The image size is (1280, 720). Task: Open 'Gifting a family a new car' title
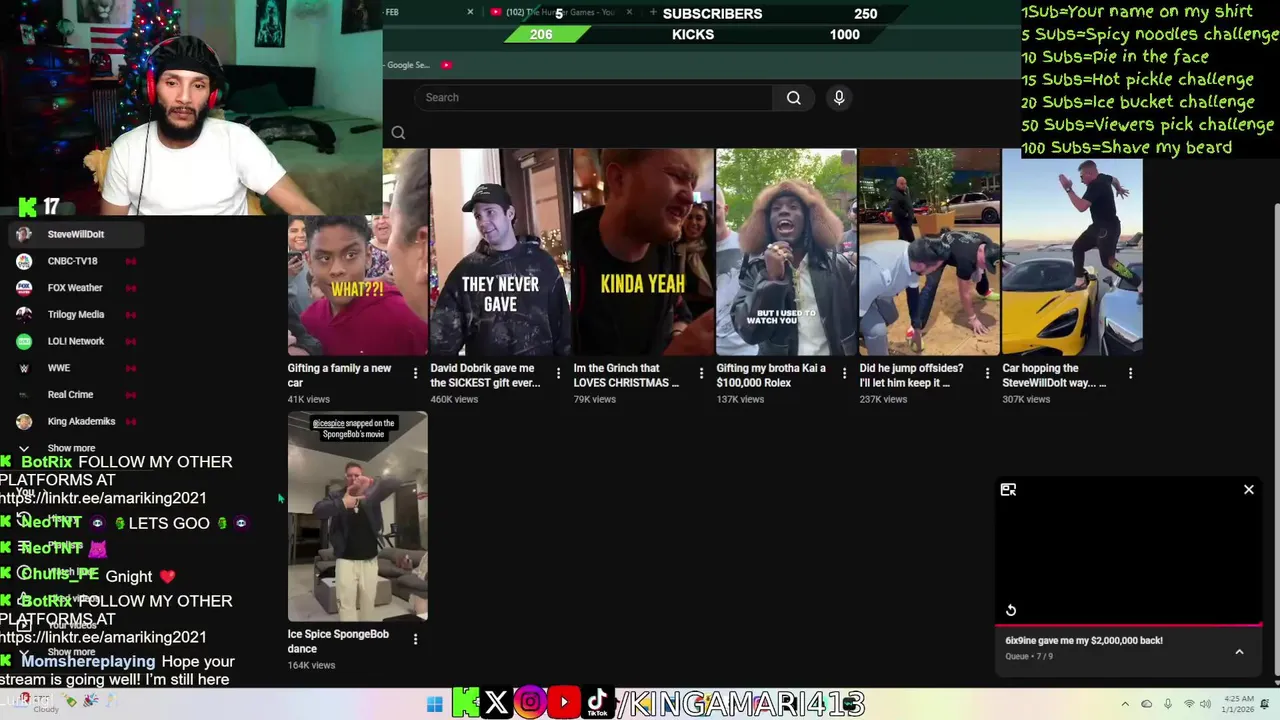[339, 375]
